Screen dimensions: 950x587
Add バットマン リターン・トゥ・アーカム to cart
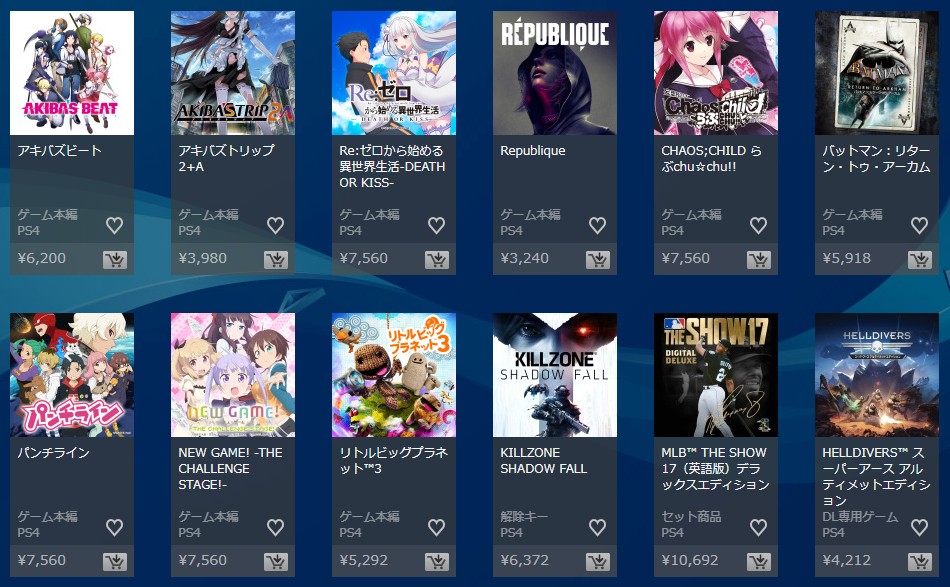[x=920, y=259]
